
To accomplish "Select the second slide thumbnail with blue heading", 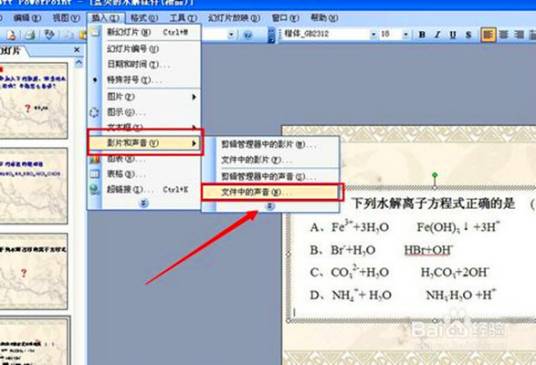I will point(33,186).
